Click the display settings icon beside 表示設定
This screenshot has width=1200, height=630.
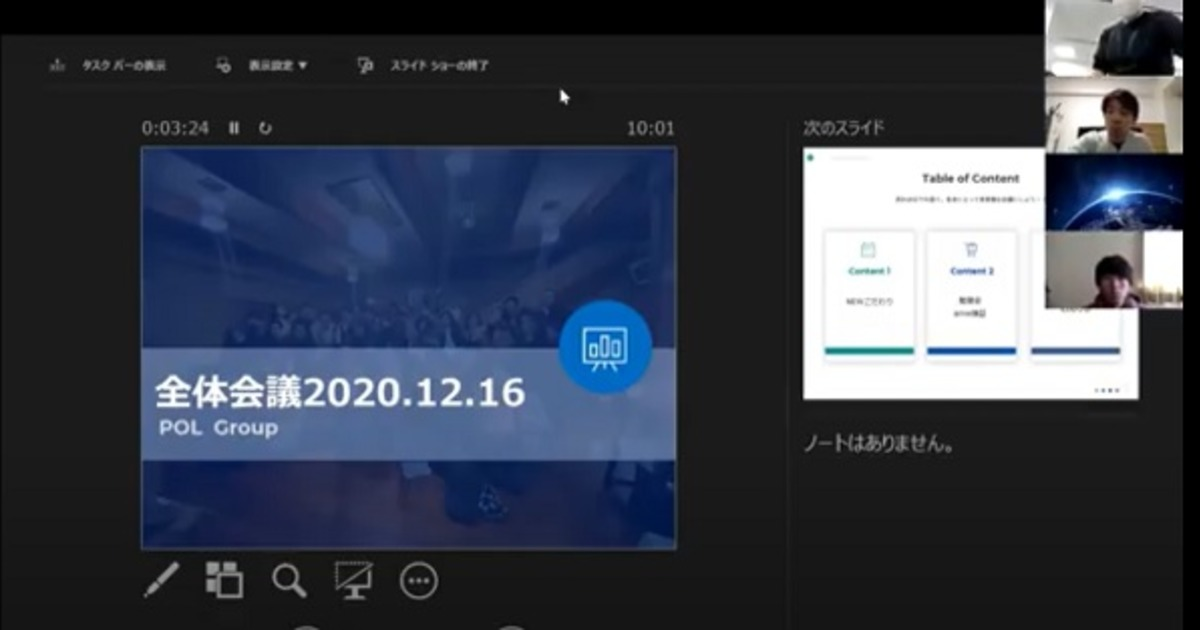click(224, 65)
